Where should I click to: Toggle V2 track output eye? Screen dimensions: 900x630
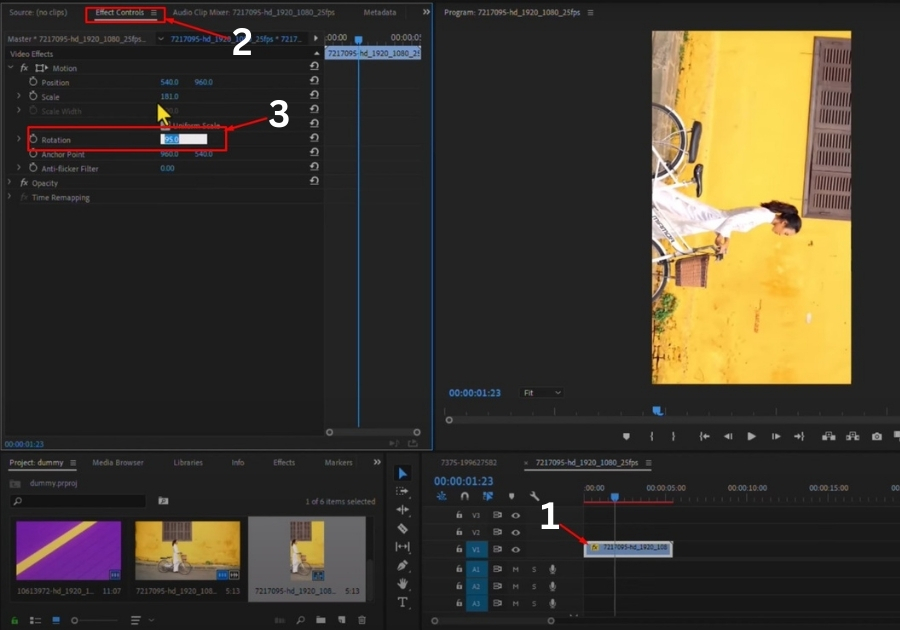pyautogui.click(x=515, y=532)
